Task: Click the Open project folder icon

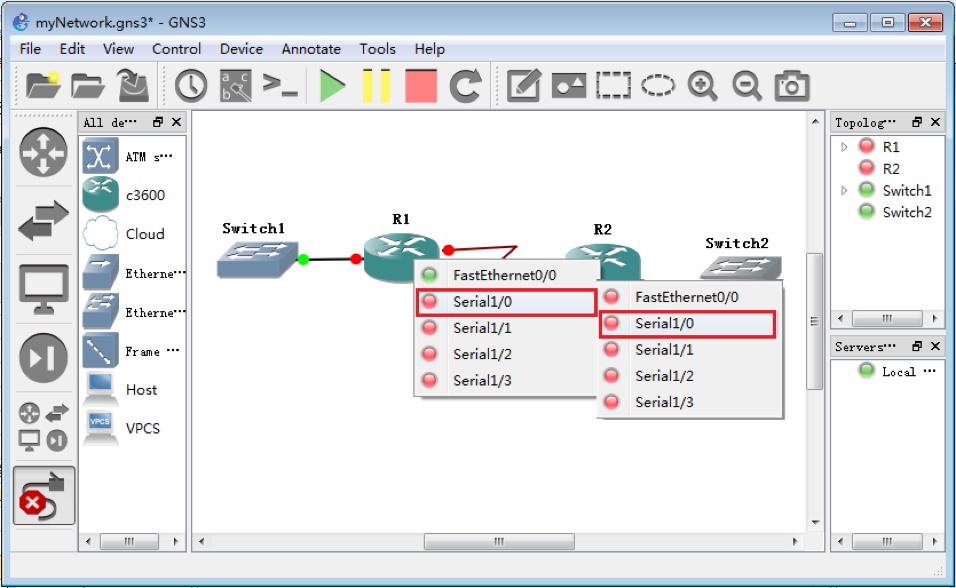Action: pyautogui.click(x=87, y=86)
